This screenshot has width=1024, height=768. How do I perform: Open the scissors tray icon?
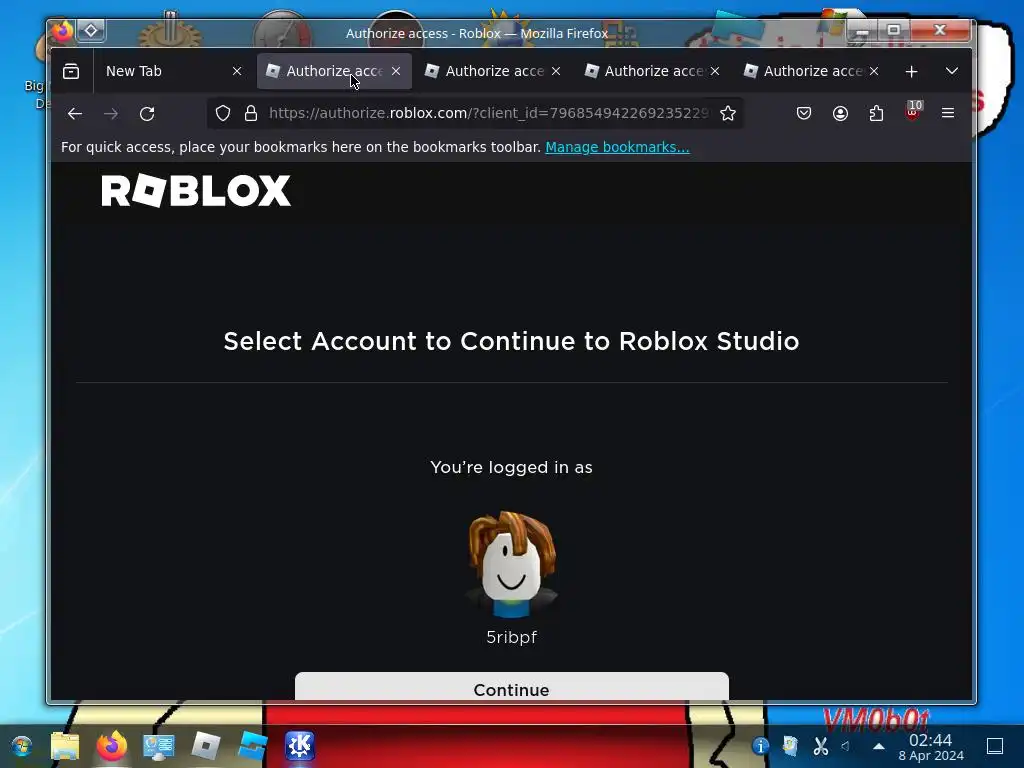click(820, 746)
